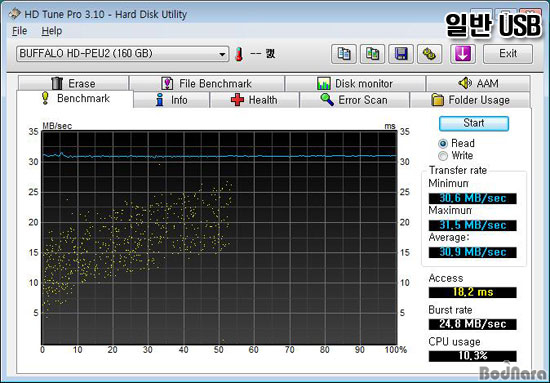Select the Read radio button
Viewport: 550px width, 383px height.
tap(443, 143)
